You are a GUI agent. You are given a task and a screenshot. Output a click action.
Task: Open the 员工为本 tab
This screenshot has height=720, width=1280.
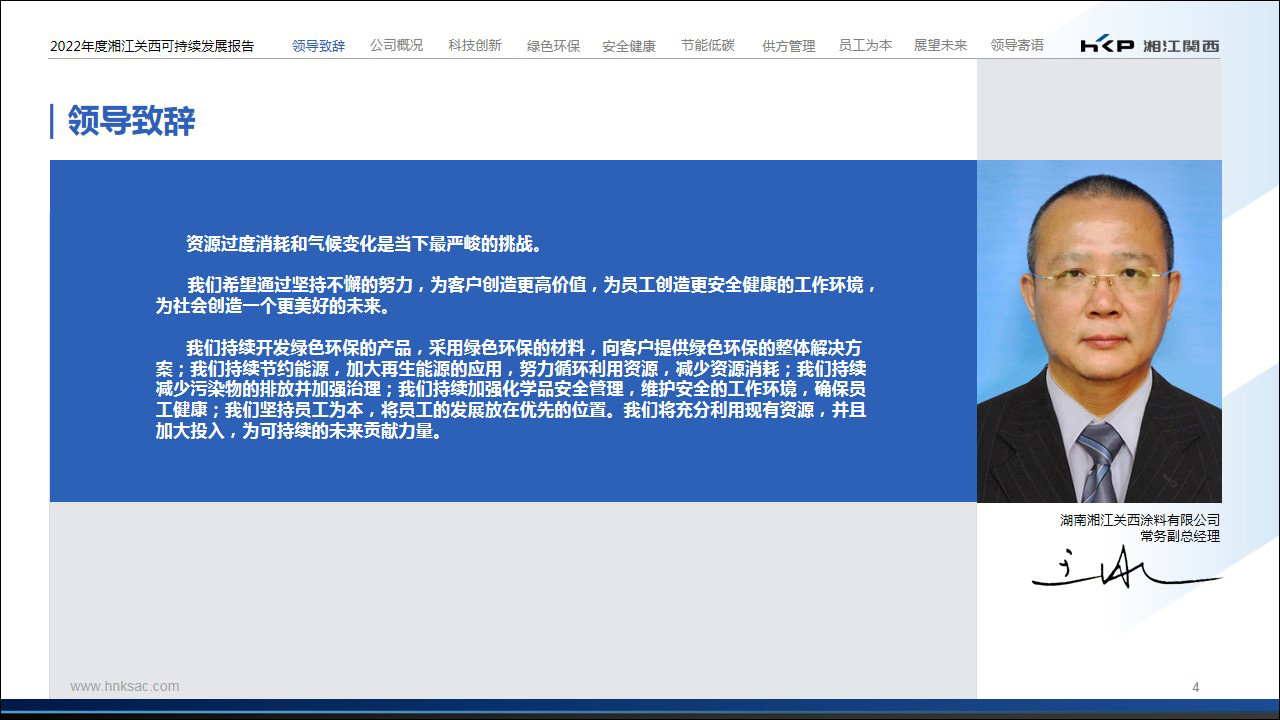865,46
